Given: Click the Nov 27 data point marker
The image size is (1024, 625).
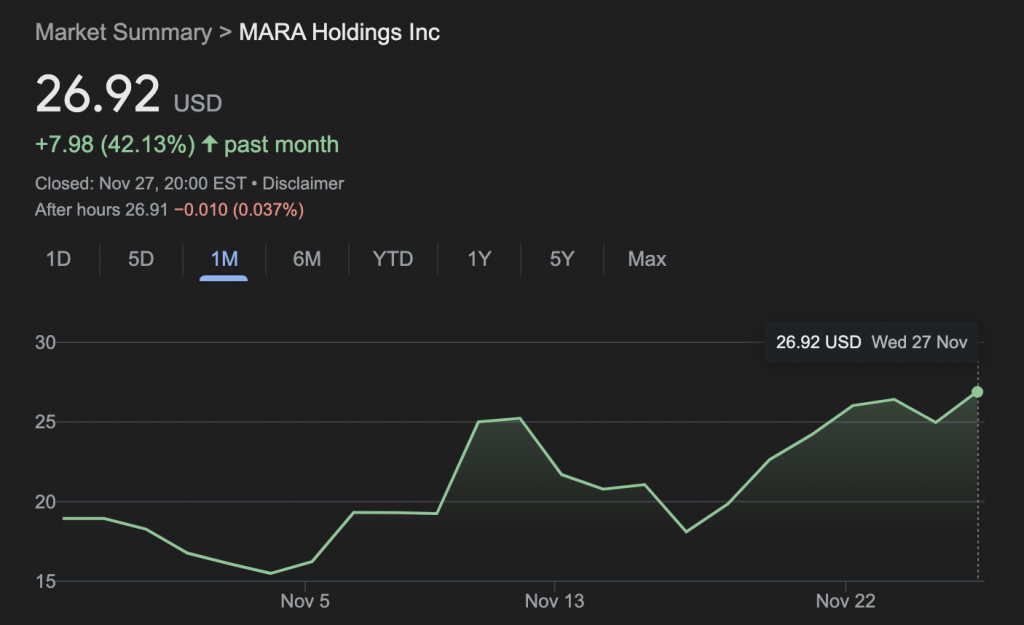Looking at the screenshot, I should (977, 392).
